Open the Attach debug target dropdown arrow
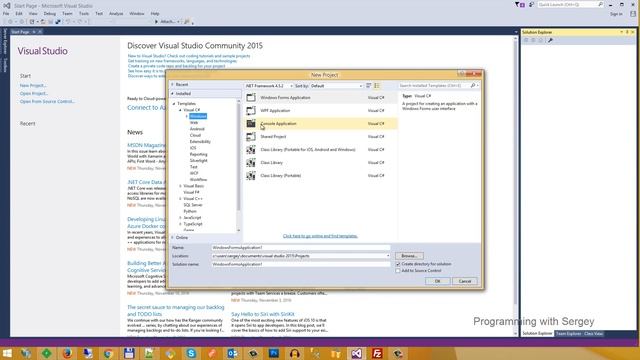Screen dimensions: 640x360 [178, 22]
